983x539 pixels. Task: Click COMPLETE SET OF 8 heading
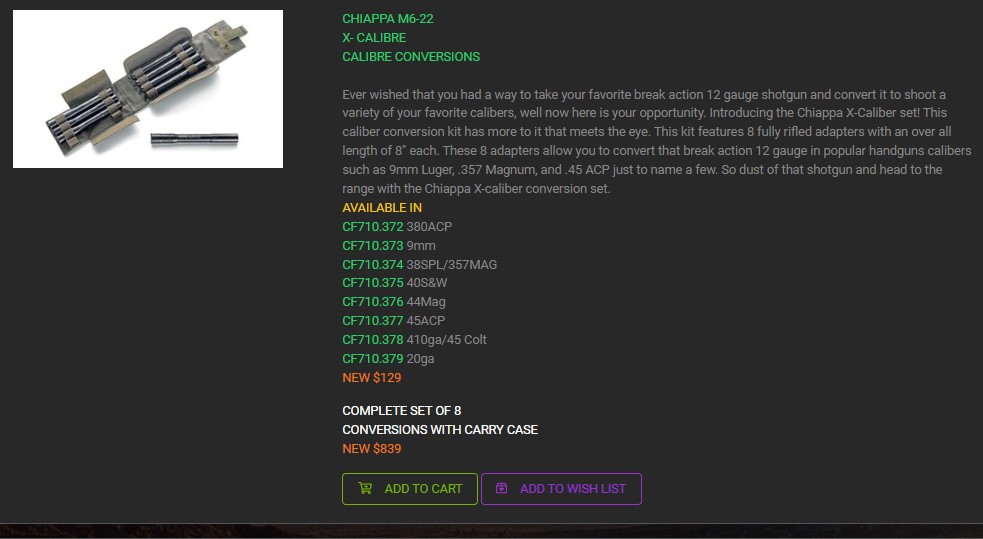click(x=401, y=411)
